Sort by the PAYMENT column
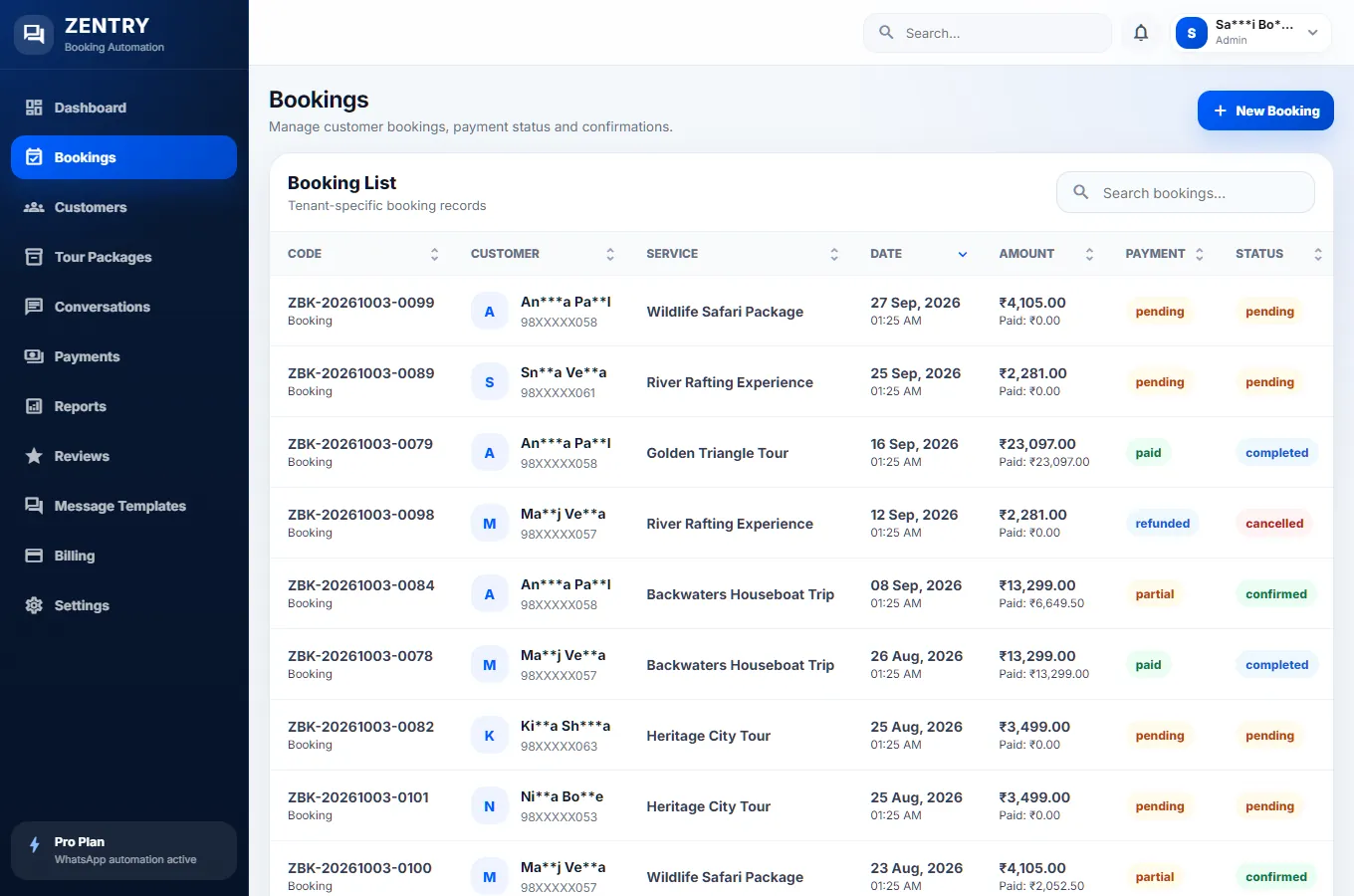The image size is (1354, 896). click(1199, 254)
